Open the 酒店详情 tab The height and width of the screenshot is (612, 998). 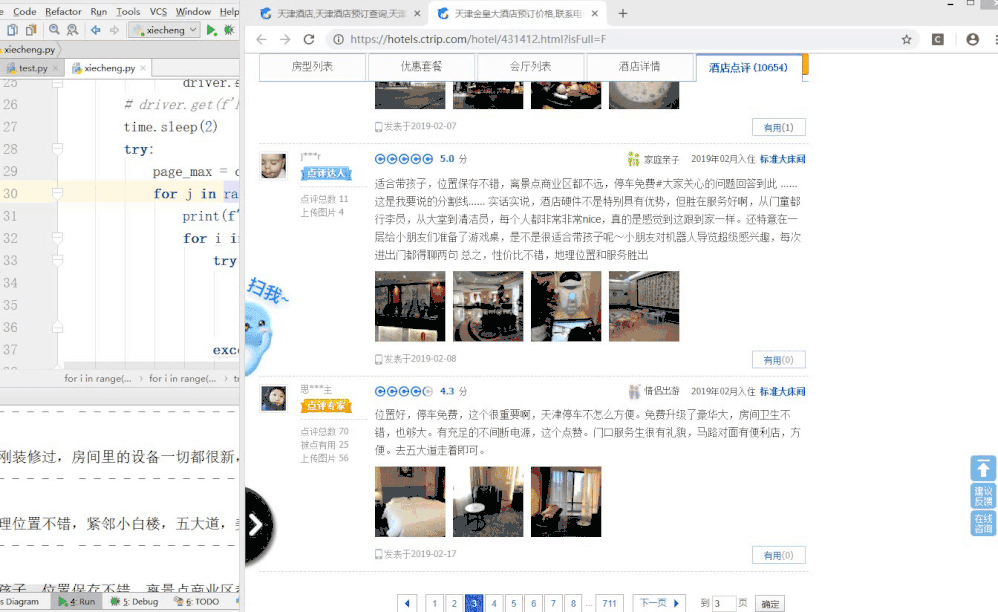click(639, 67)
